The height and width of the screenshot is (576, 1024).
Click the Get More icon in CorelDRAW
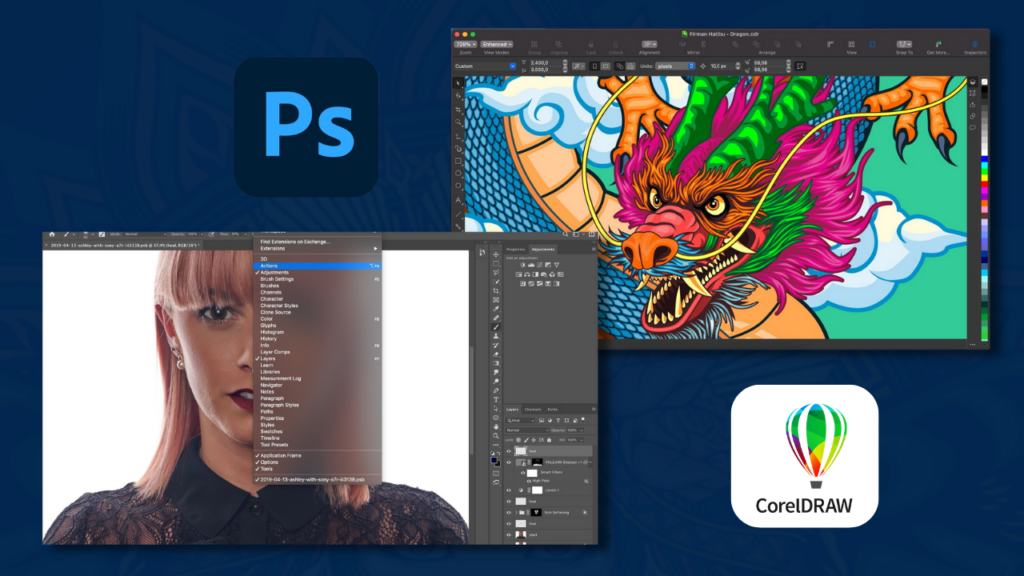click(x=938, y=45)
